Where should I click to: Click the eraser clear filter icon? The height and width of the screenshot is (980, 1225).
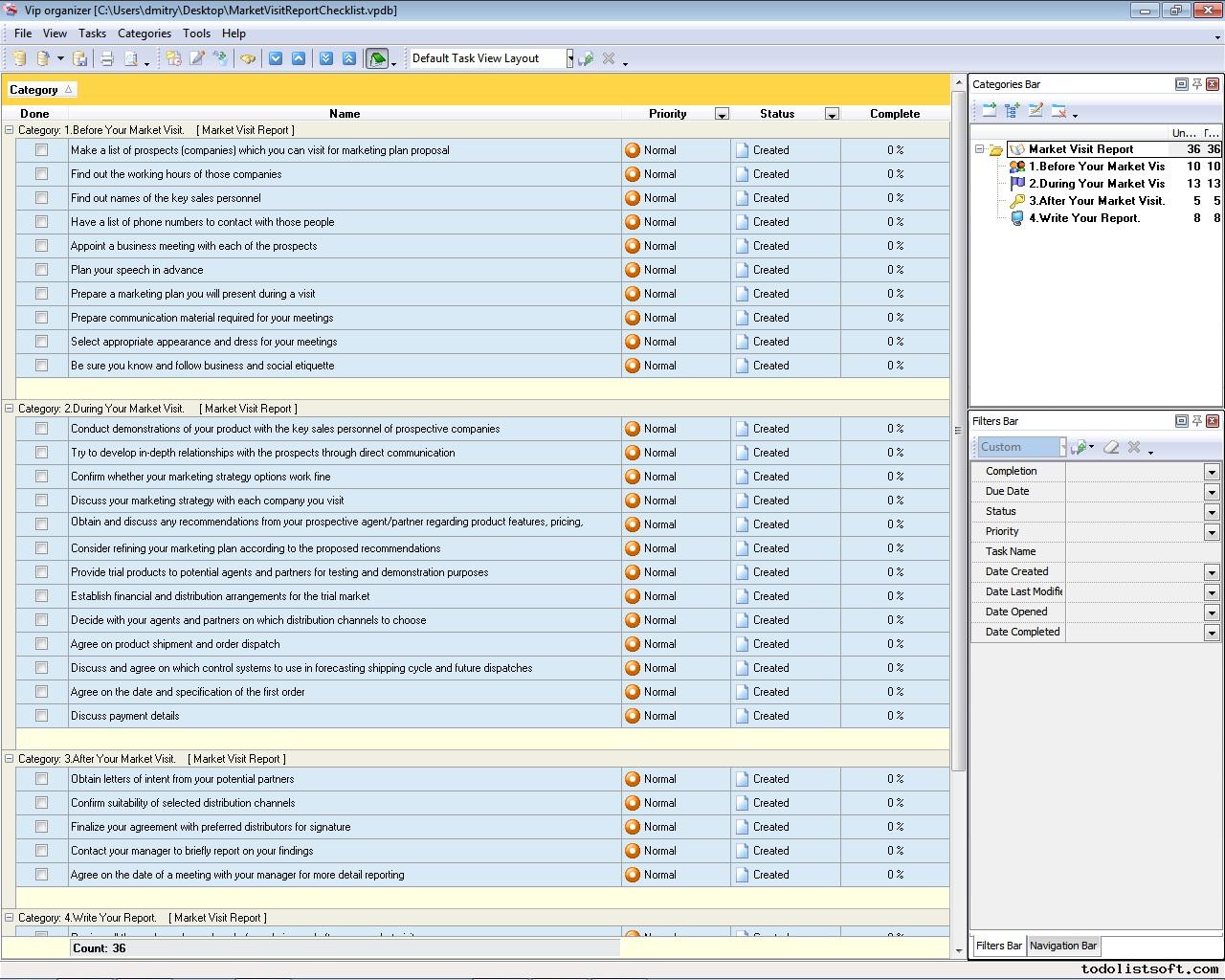[x=1111, y=447]
